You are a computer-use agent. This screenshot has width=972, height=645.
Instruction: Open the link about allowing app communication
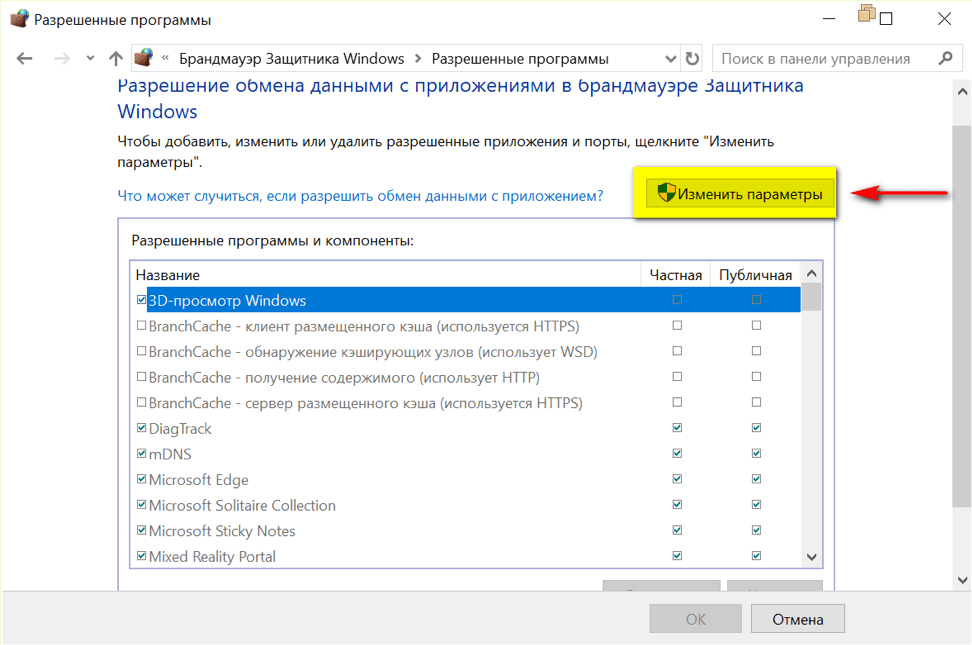point(360,196)
